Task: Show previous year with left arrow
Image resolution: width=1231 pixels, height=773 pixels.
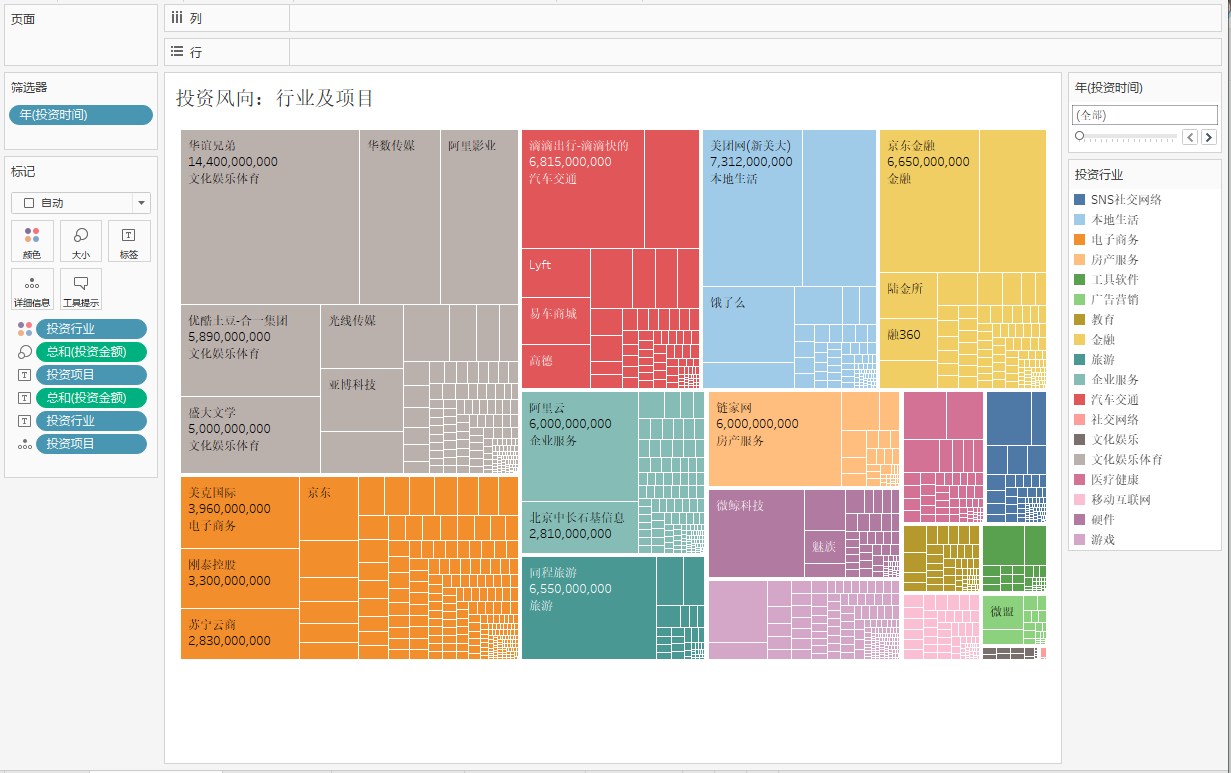Action: click(1190, 137)
